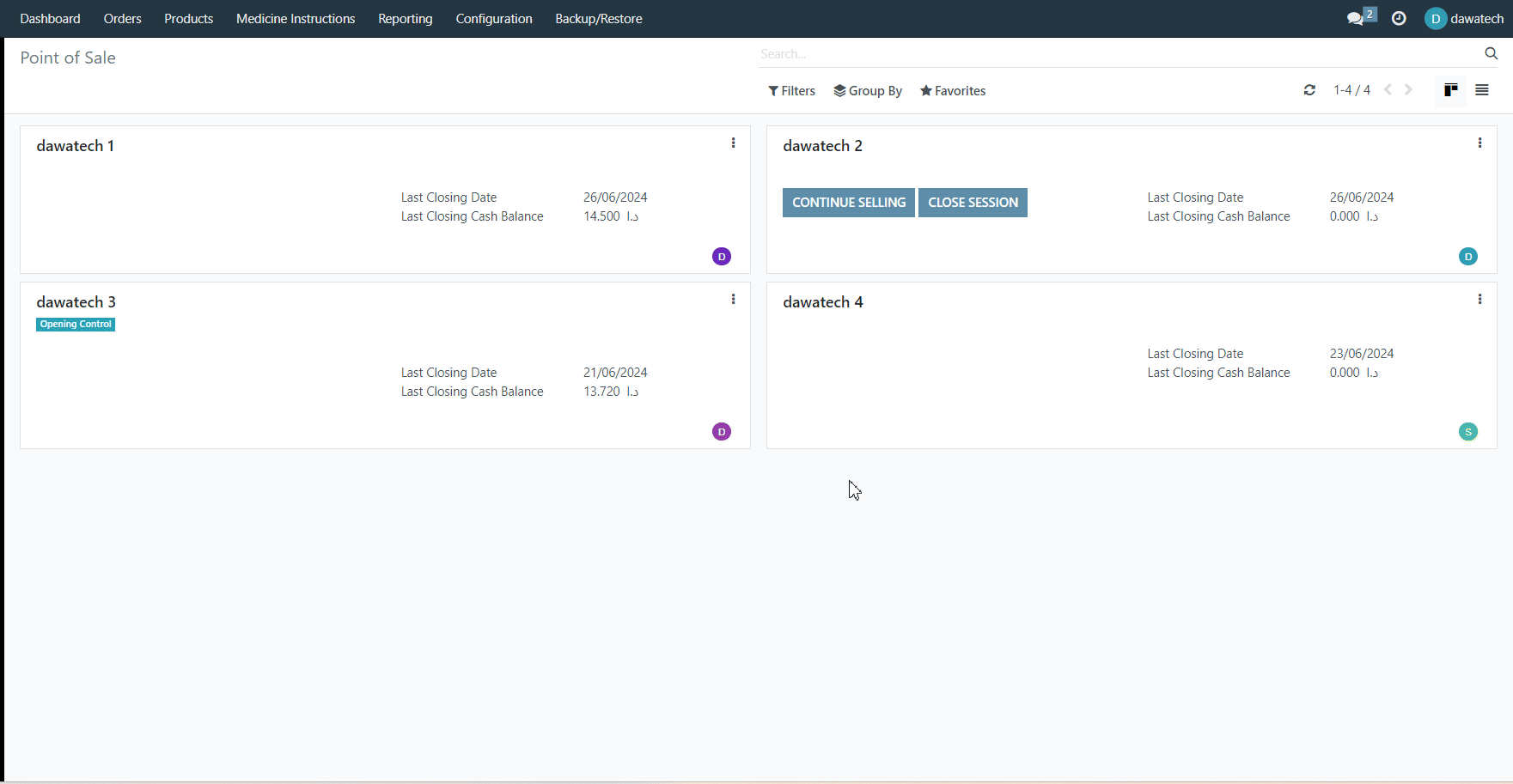Open the Products menu
This screenshot has height=784, width=1513.
(x=188, y=19)
